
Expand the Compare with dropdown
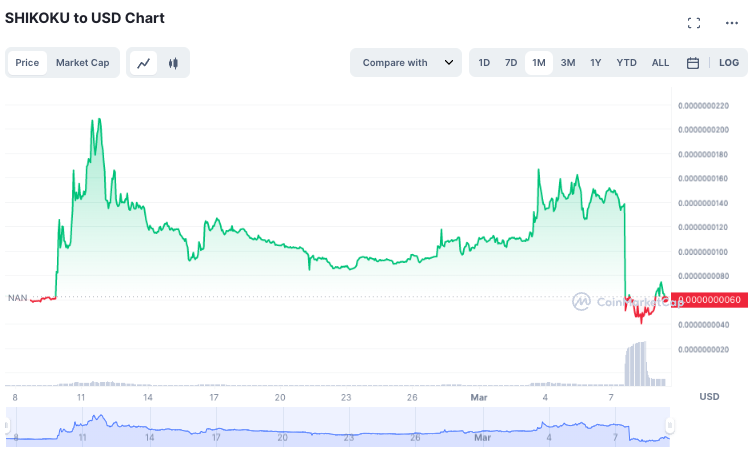[x=406, y=63]
